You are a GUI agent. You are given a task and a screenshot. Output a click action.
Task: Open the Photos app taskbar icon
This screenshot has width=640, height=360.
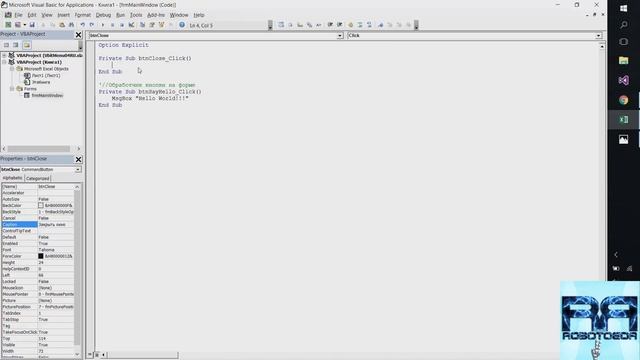[x=624, y=140]
